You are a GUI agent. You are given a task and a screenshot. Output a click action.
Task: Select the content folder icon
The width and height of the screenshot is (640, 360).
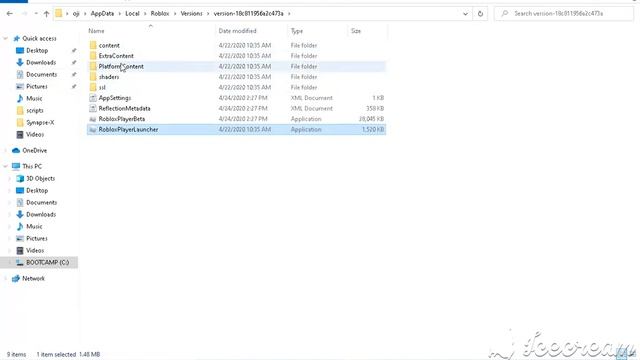(93, 45)
